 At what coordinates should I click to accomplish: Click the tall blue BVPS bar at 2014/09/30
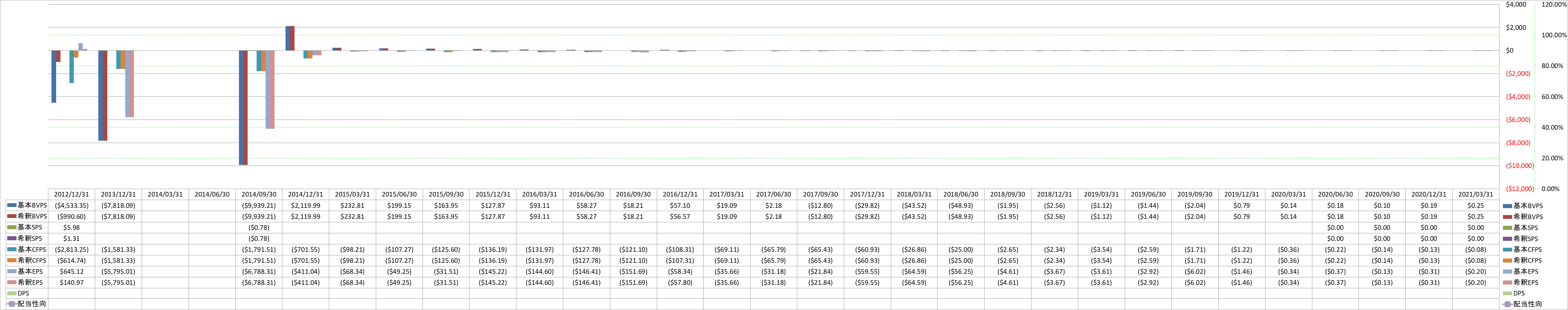pos(241,108)
